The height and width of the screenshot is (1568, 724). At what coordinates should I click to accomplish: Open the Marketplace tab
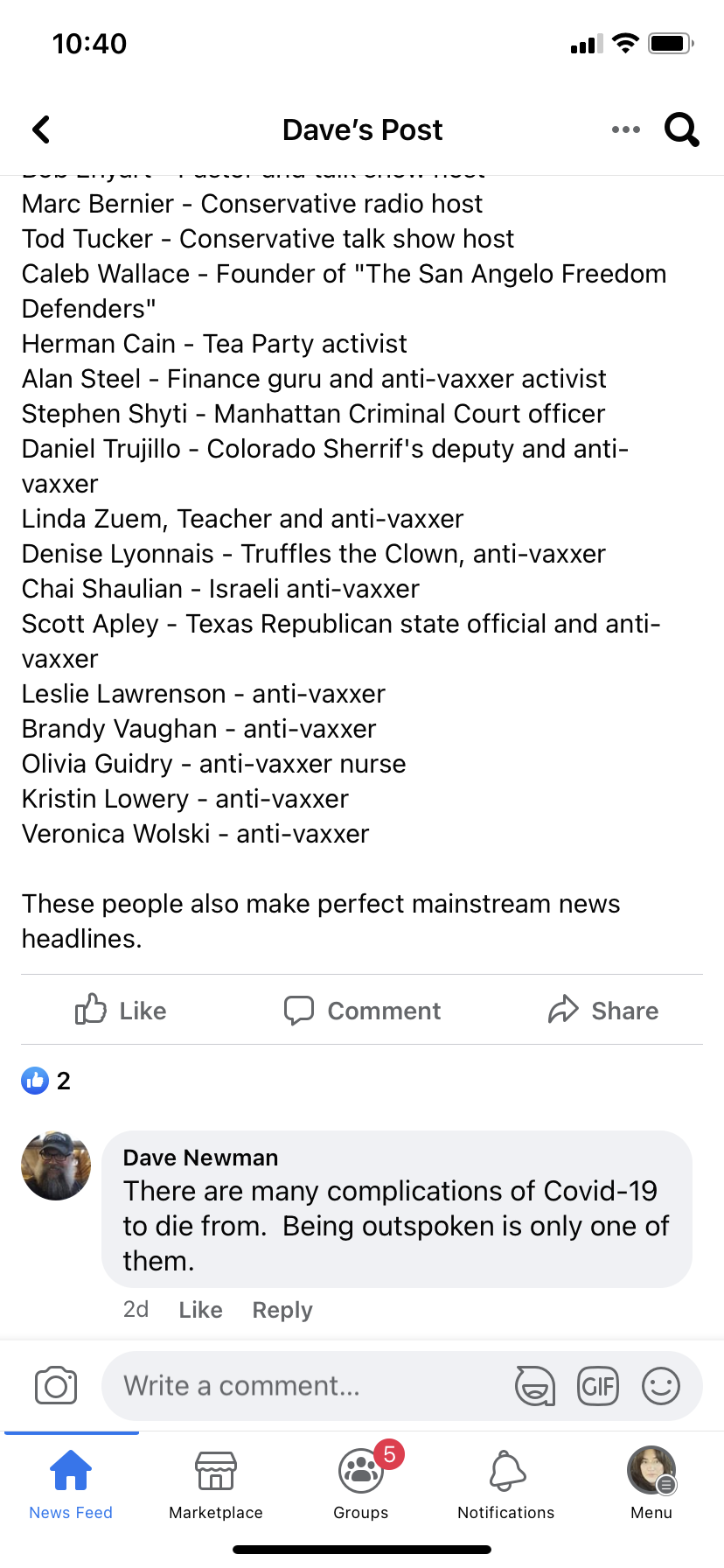216,1483
